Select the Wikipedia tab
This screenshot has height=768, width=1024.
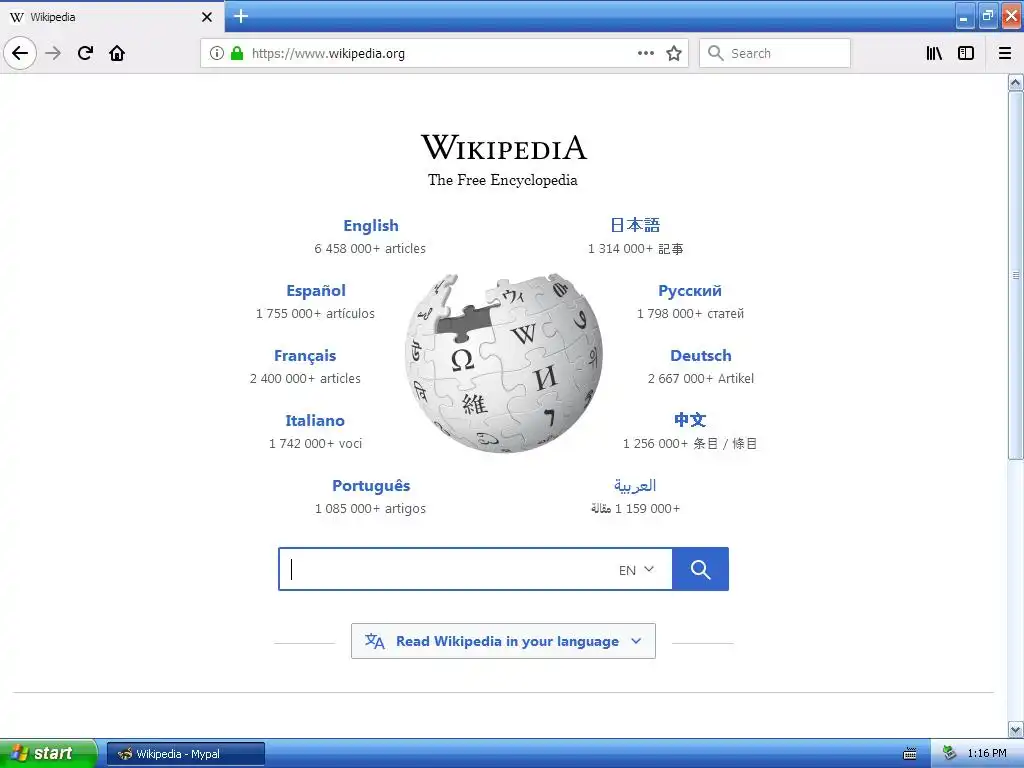112,17
